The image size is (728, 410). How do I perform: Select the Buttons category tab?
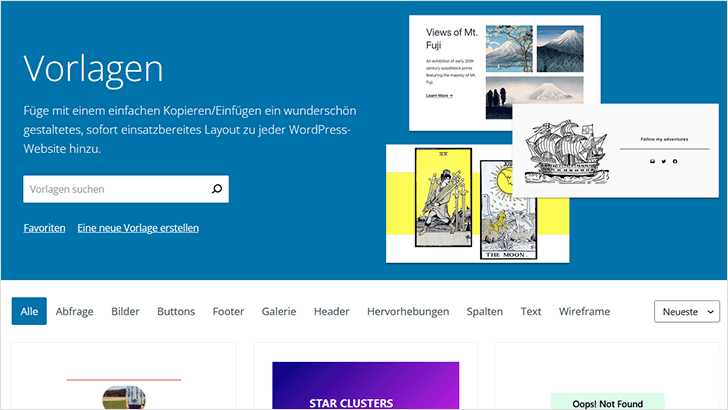(x=176, y=311)
